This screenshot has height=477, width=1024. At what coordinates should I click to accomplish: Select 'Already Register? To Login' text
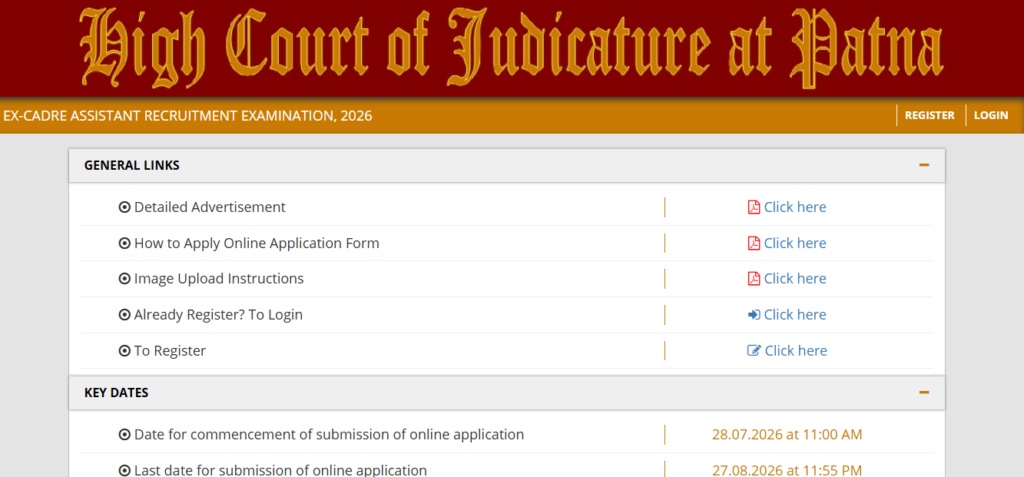pos(218,315)
